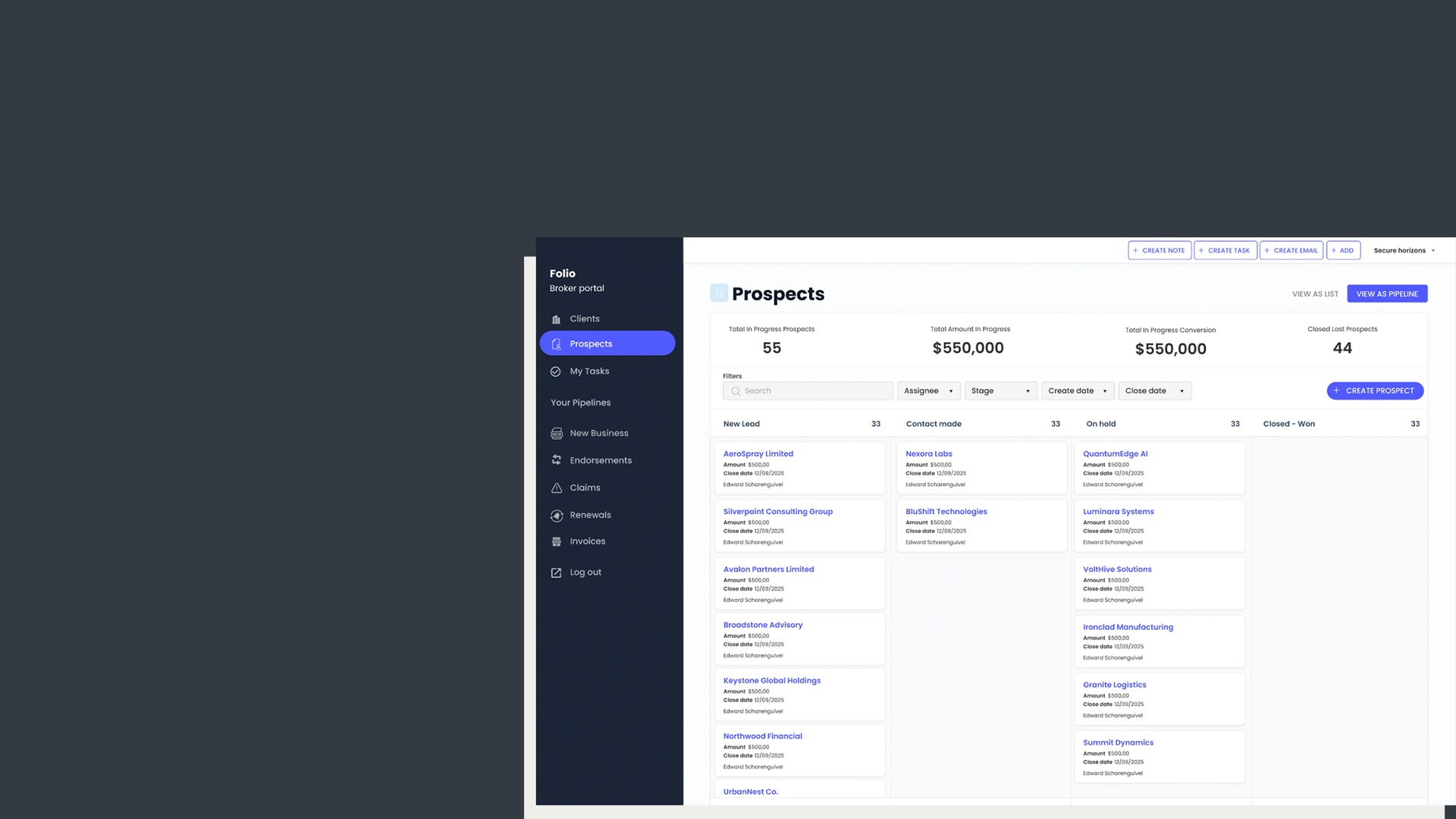
Task: Click the Create Note button
Action: (1159, 251)
